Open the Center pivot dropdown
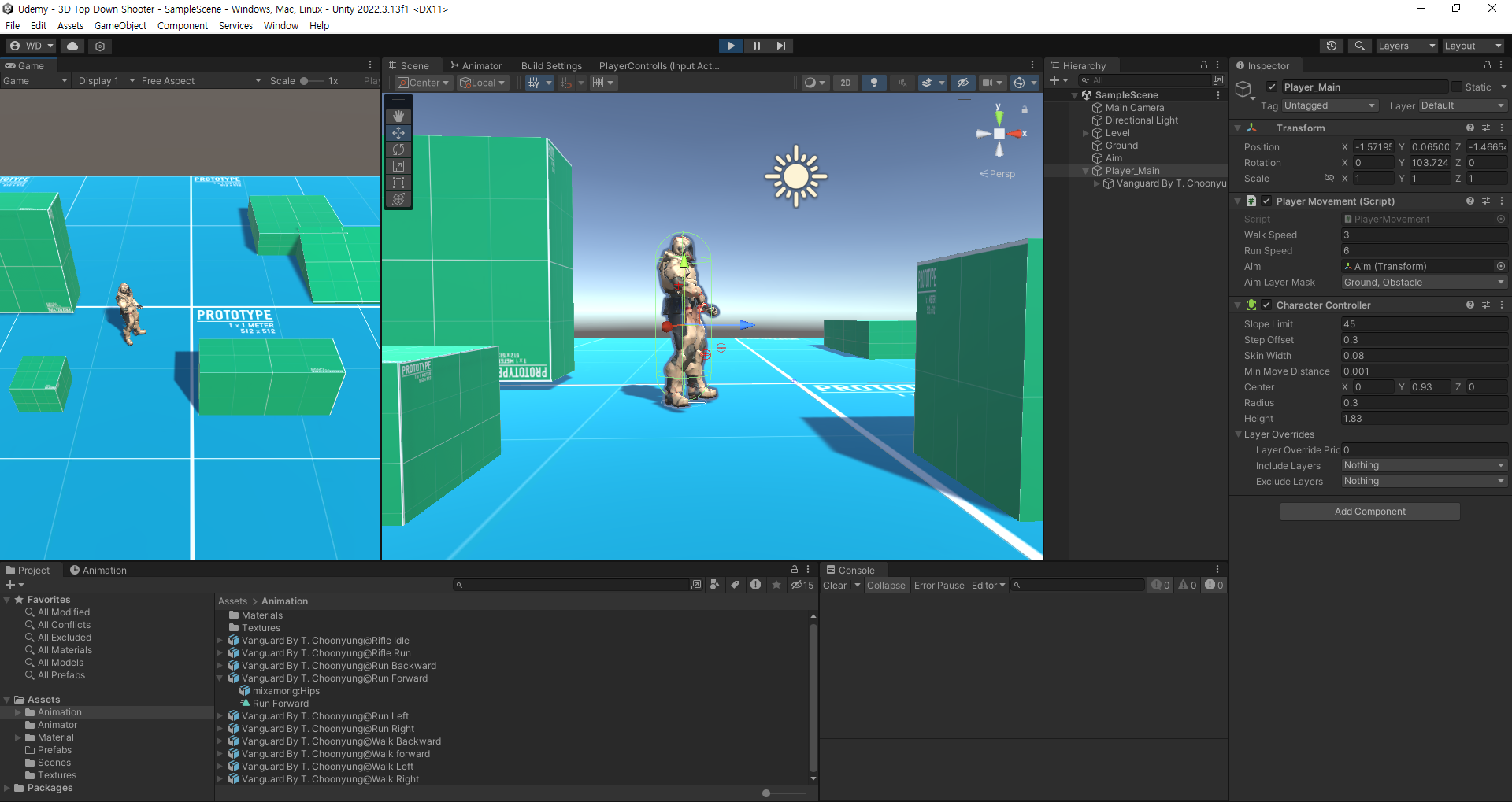The image size is (1512, 802). [424, 83]
